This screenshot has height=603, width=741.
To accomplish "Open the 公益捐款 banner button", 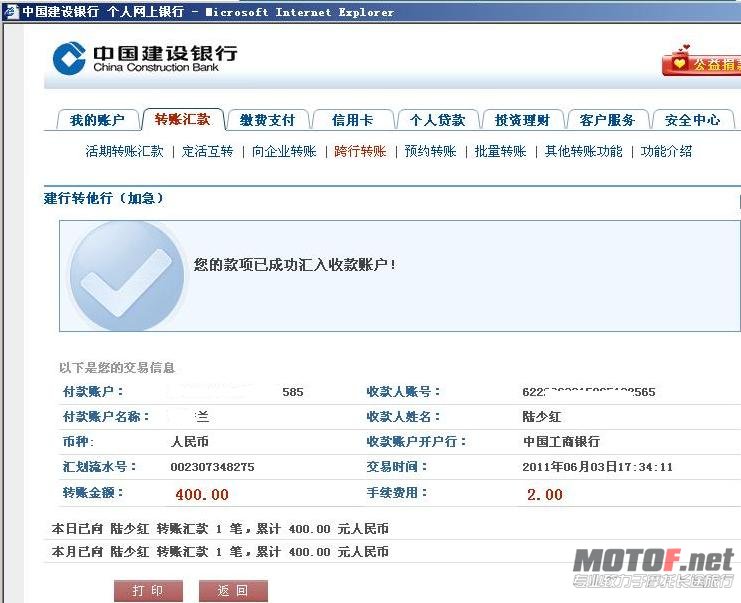I will coord(701,62).
